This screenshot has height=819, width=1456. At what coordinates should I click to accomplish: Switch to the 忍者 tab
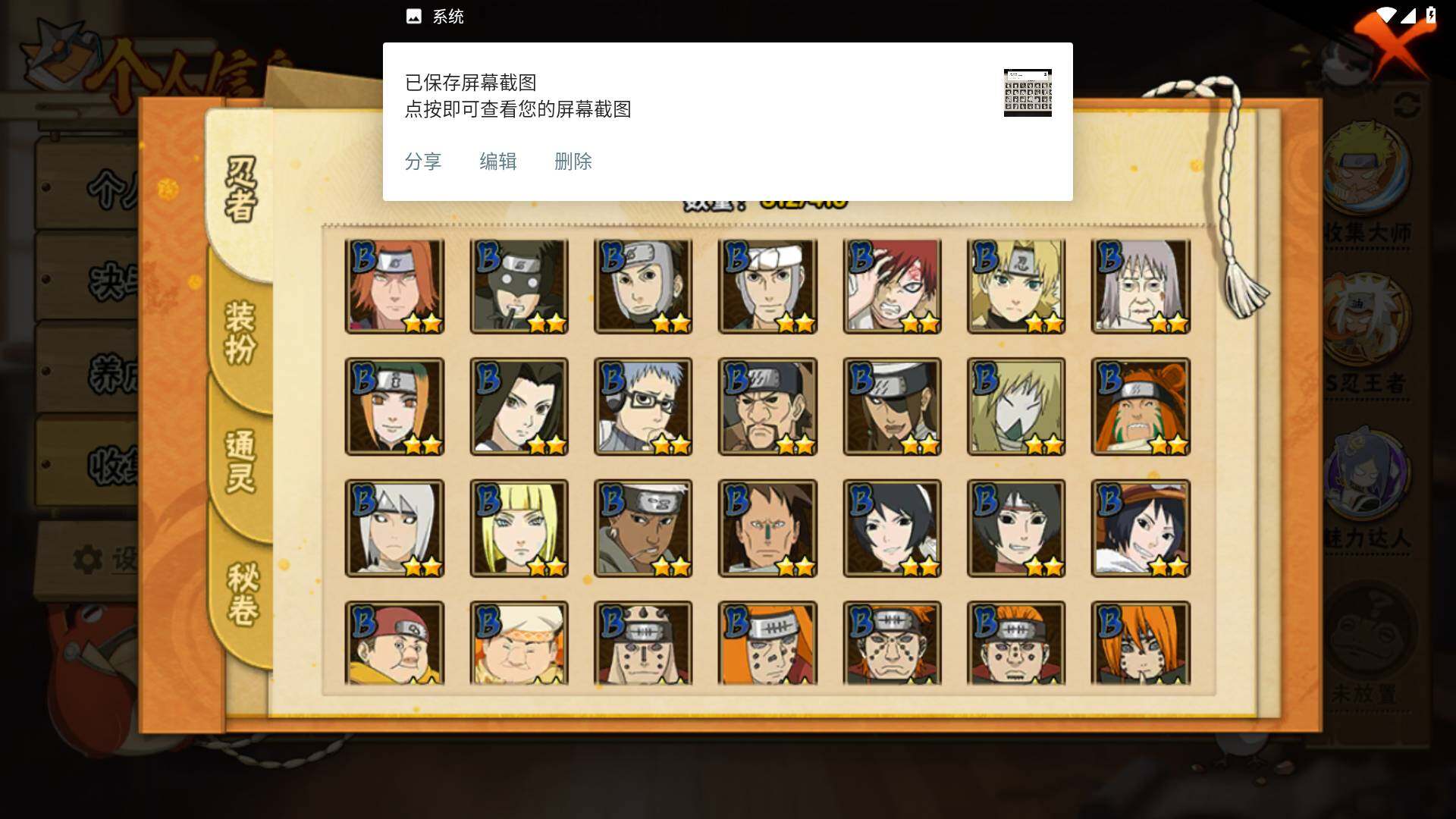(241, 190)
